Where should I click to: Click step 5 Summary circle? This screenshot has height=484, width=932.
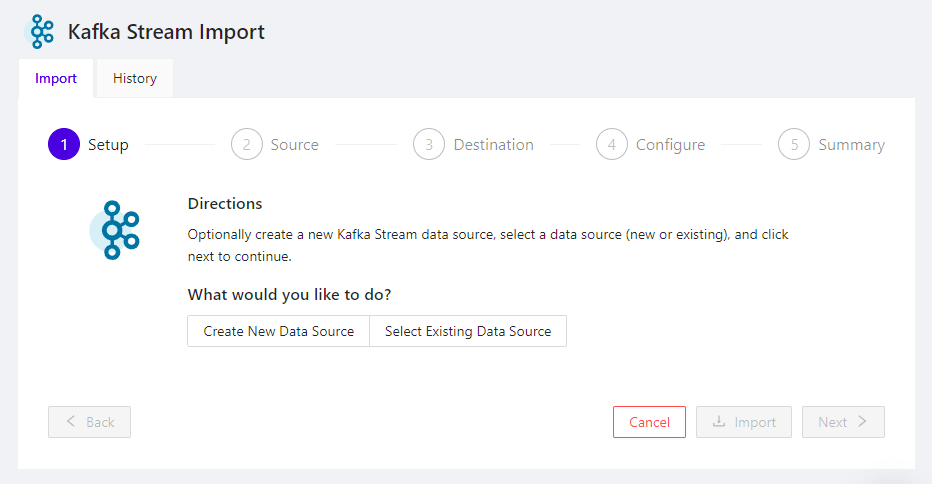[794, 145]
